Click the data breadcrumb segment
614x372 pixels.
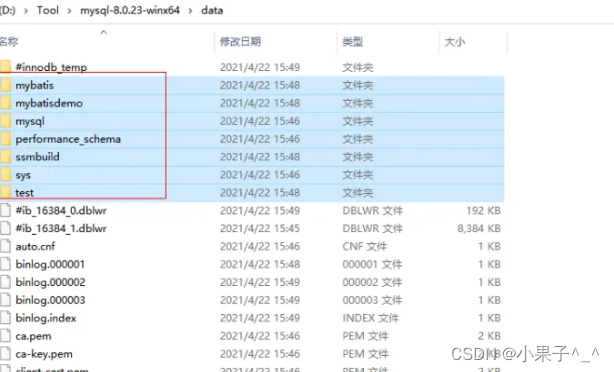212,10
